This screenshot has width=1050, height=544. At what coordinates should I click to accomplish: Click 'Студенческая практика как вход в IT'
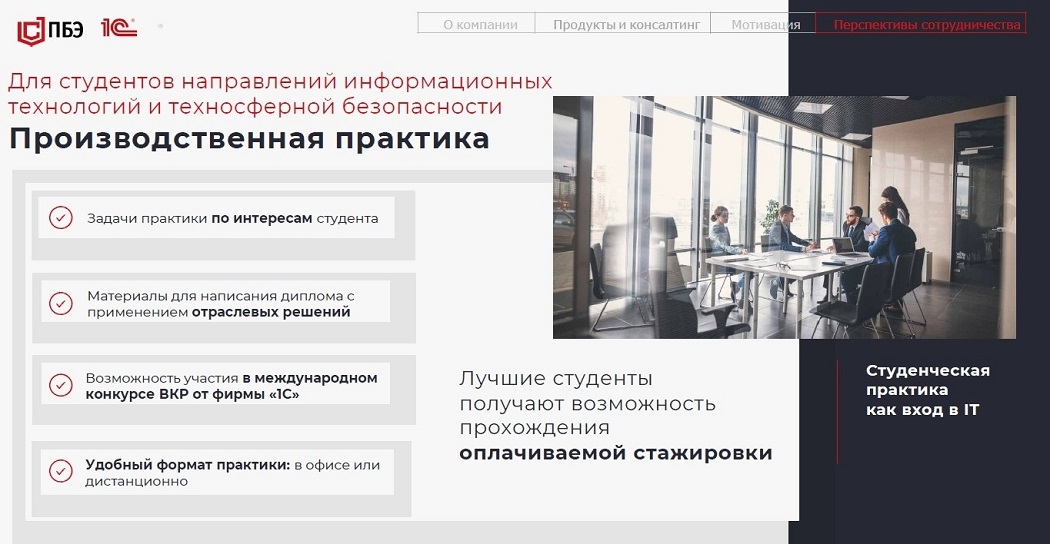click(x=927, y=390)
